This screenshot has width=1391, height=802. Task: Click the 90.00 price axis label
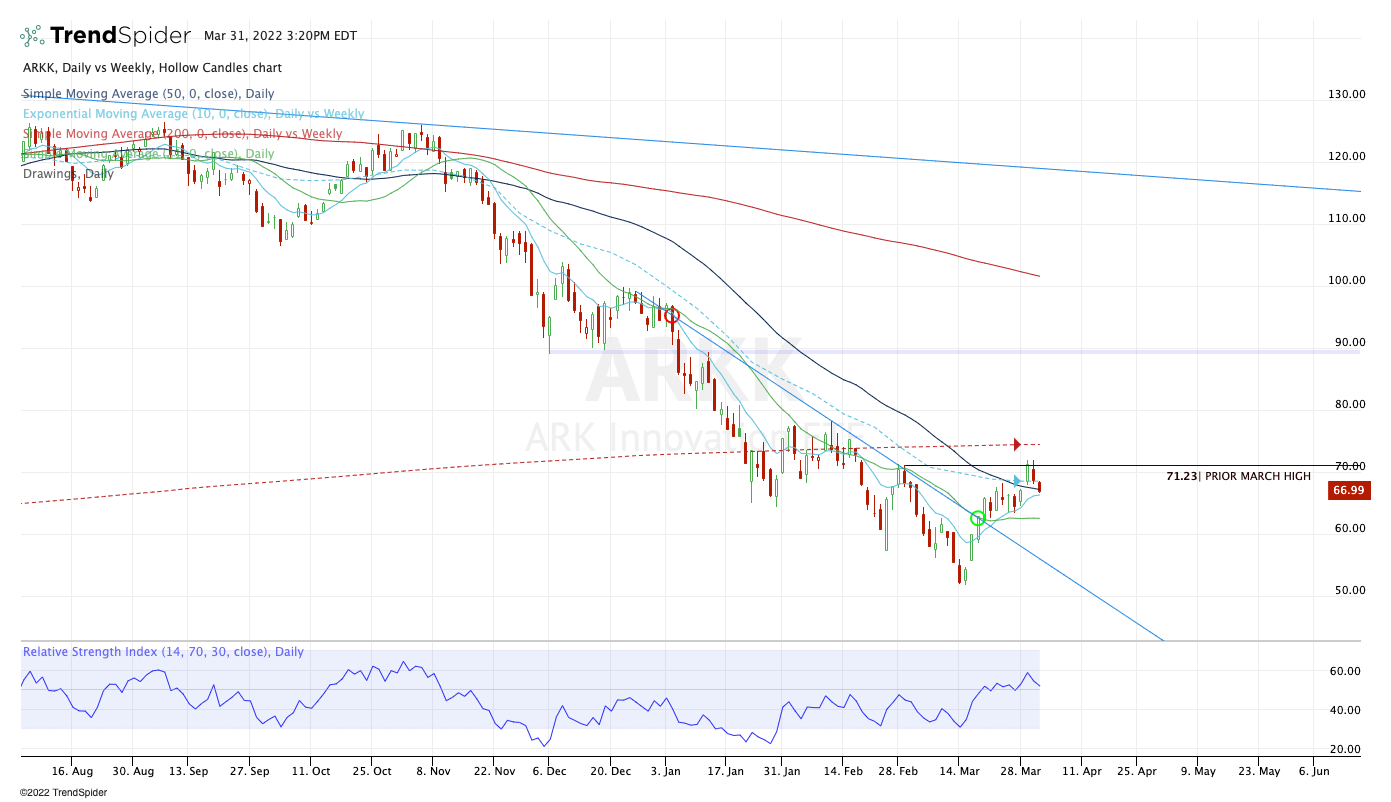click(1349, 343)
